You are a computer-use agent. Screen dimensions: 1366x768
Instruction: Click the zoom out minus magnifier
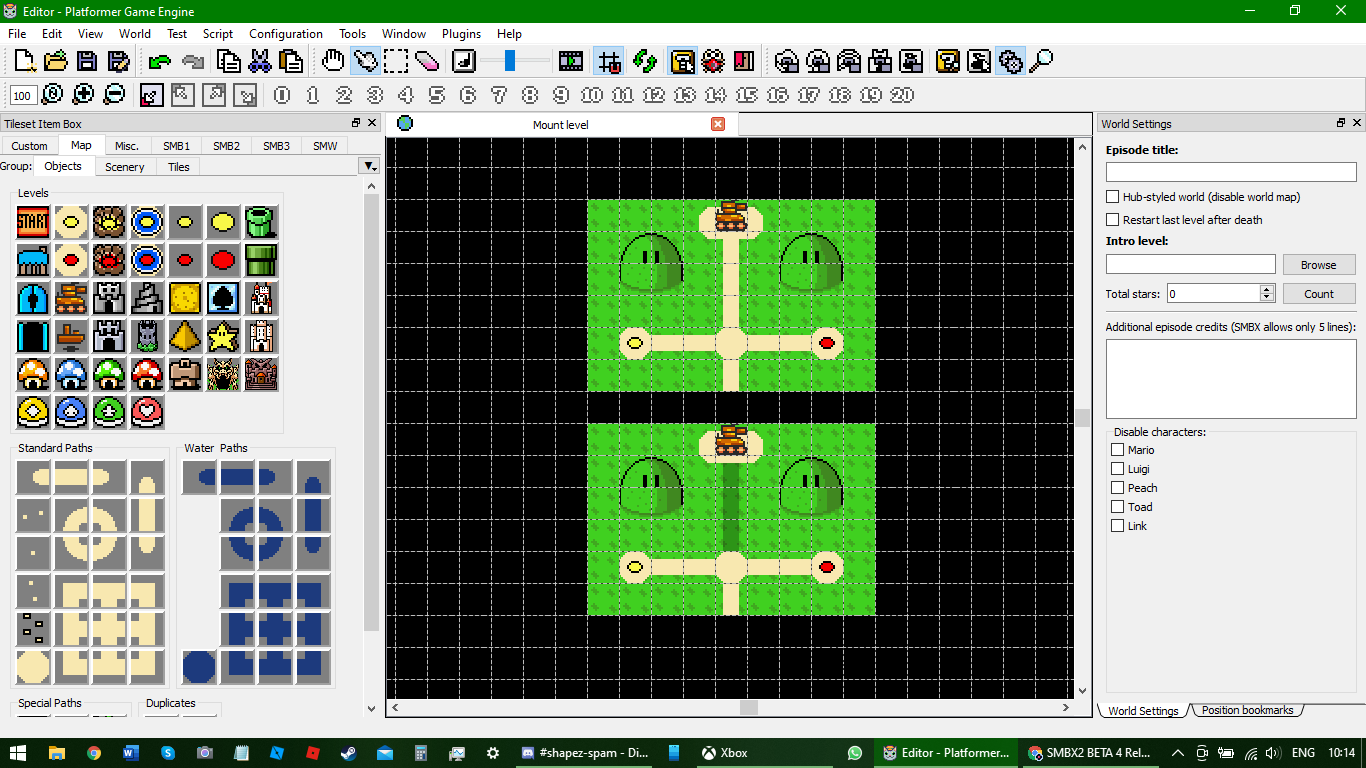(x=114, y=94)
